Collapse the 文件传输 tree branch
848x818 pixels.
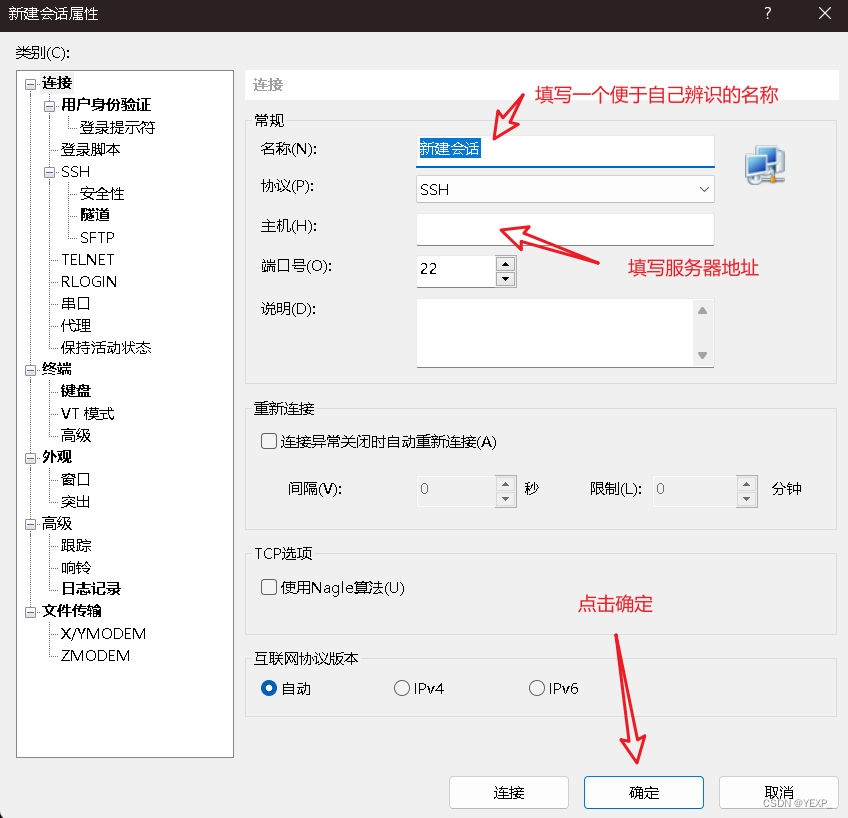(x=30, y=611)
